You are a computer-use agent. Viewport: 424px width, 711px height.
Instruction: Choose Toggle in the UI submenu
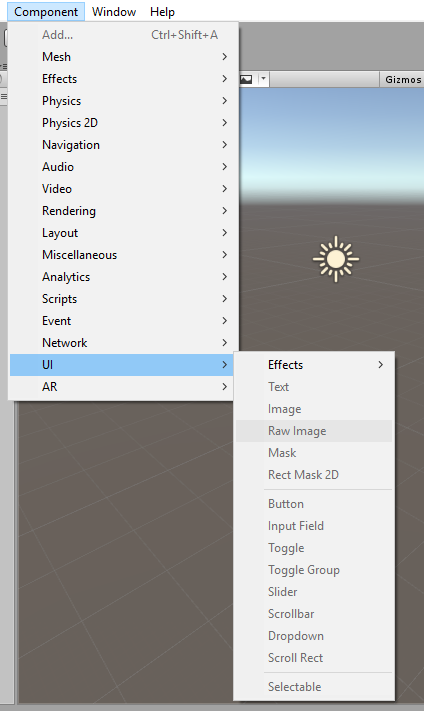click(314, 548)
